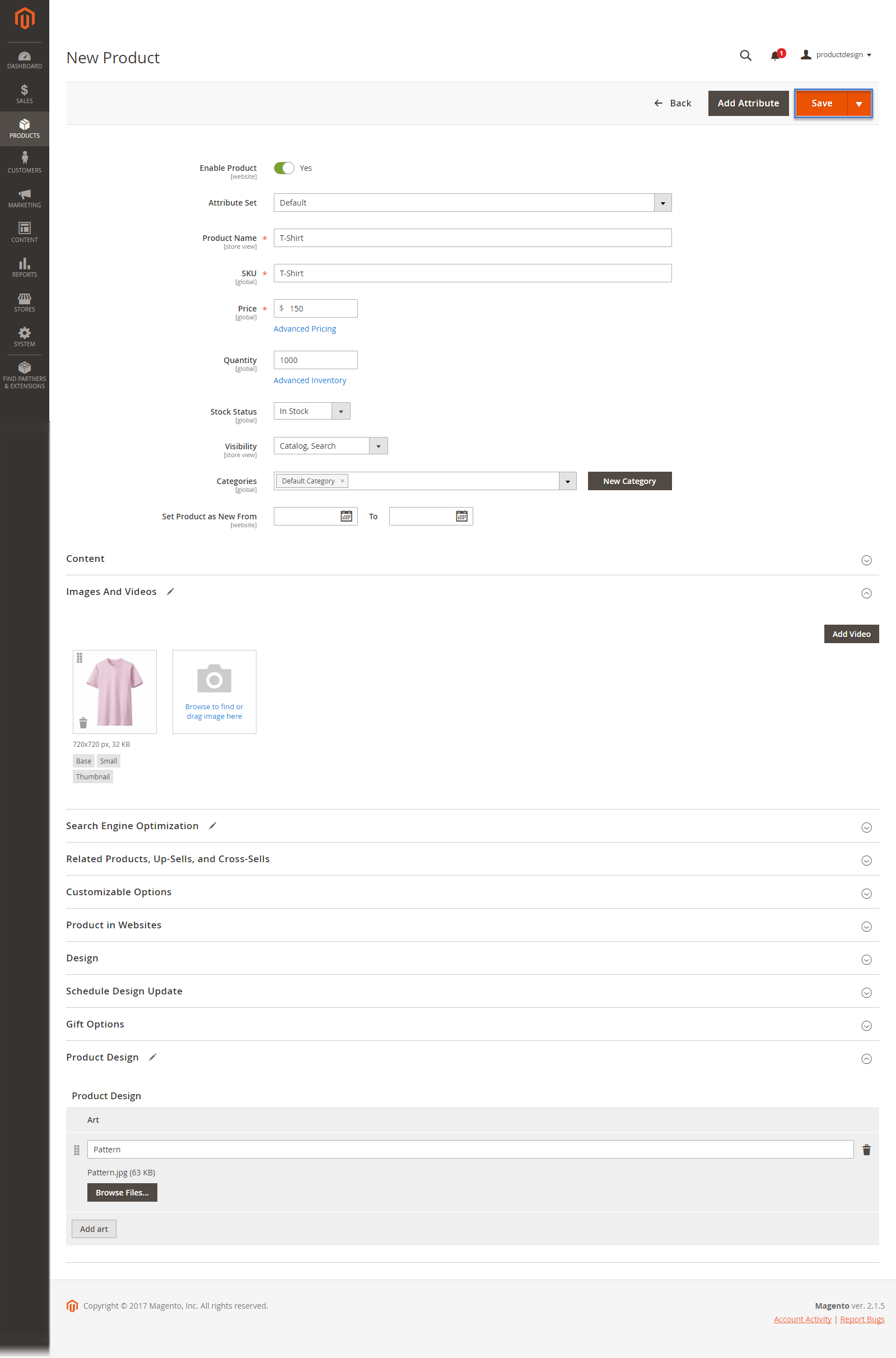Remove the Default Category tag
The image size is (896, 1358).
point(342,481)
